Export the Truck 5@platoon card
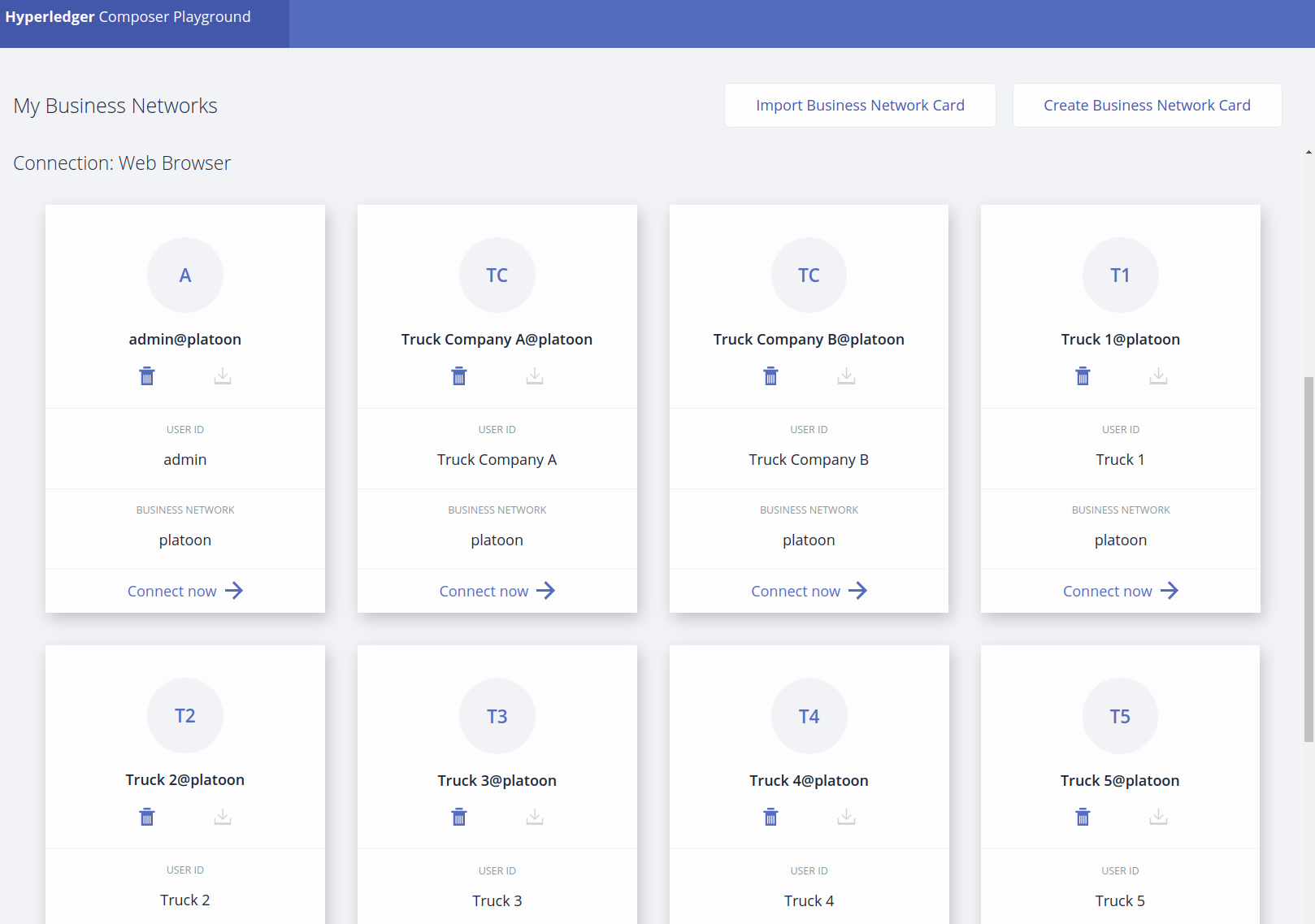The height and width of the screenshot is (924, 1315). 1158,817
